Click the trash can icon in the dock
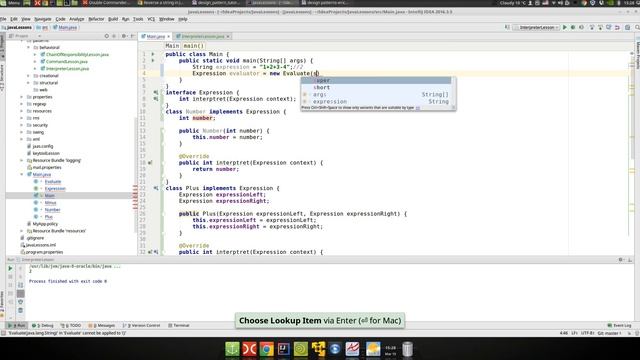The width and height of the screenshot is (640, 360). point(407,349)
